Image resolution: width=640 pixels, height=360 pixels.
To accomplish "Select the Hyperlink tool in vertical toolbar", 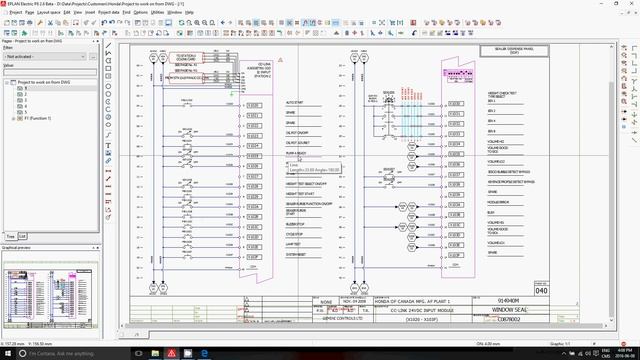I will (x=108, y=161).
